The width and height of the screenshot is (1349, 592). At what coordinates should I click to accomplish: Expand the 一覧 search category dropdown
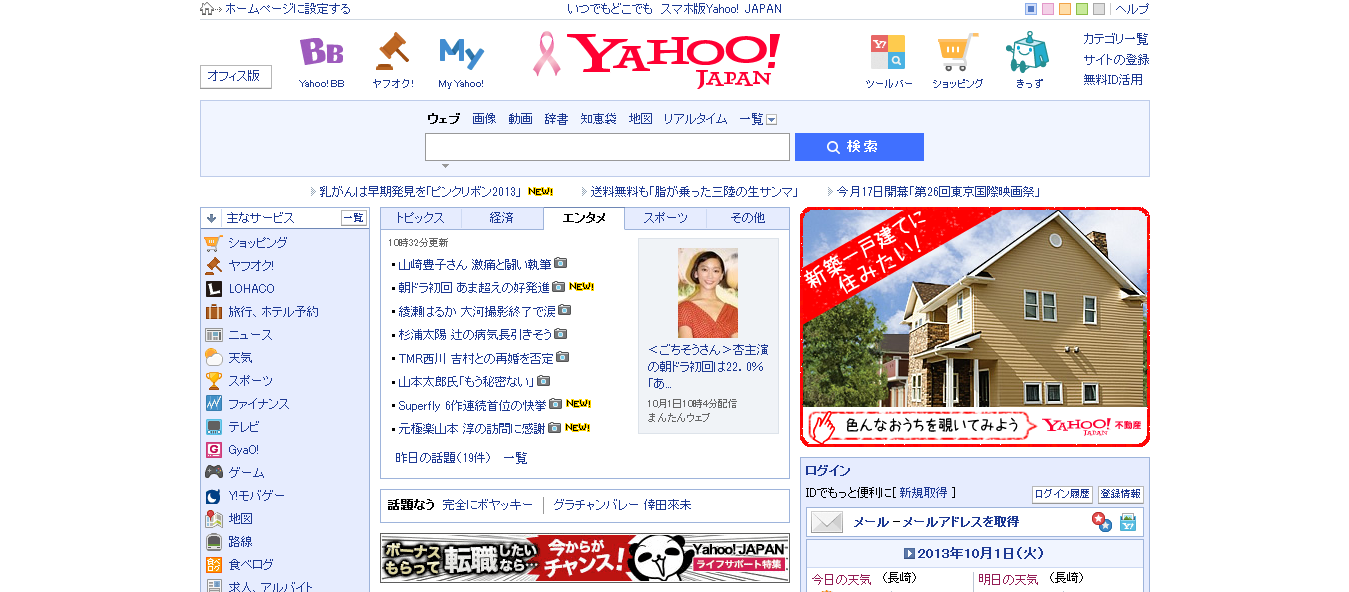(771, 120)
